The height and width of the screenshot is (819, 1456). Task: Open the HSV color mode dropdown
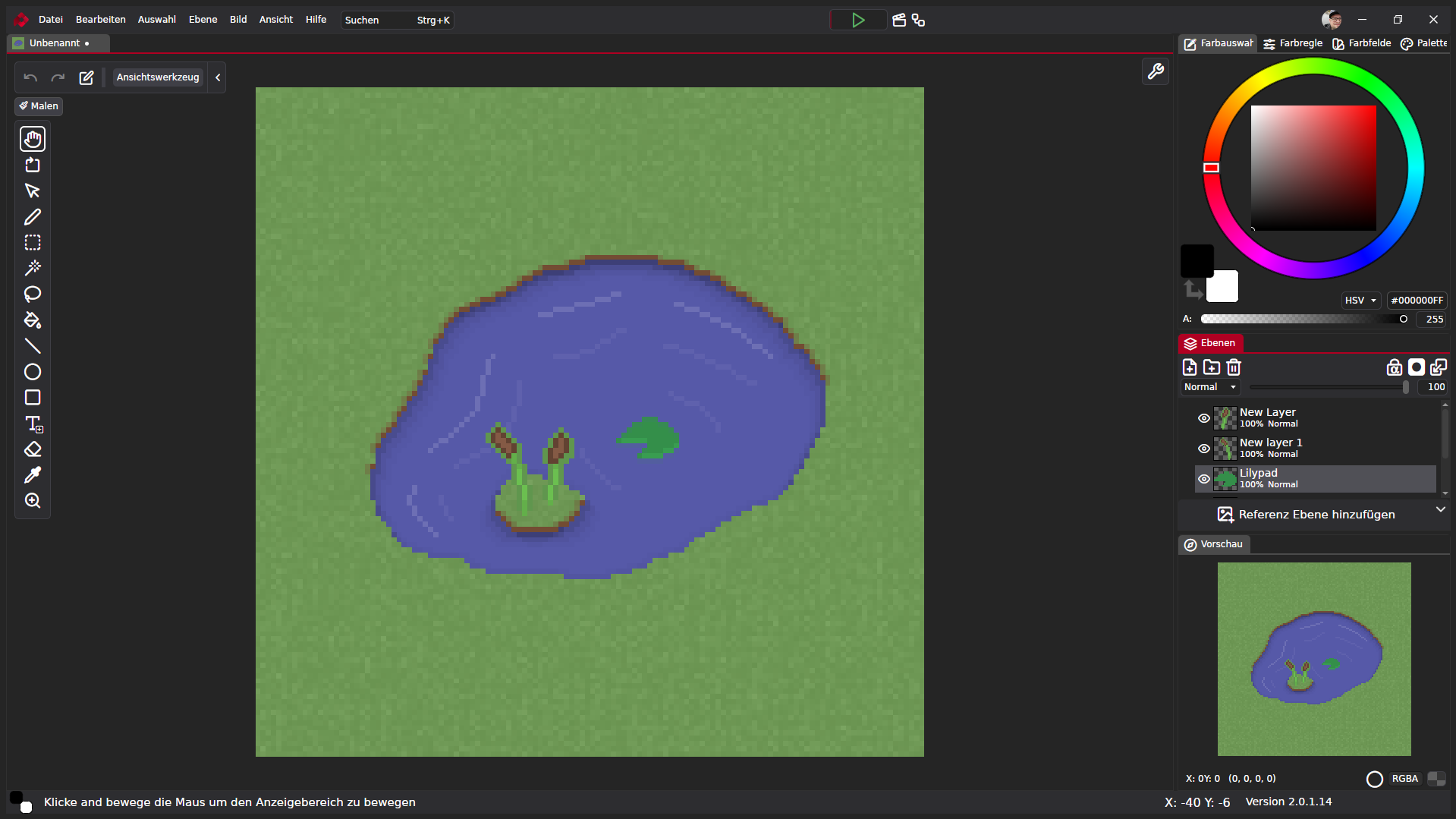click(1360, 301)
